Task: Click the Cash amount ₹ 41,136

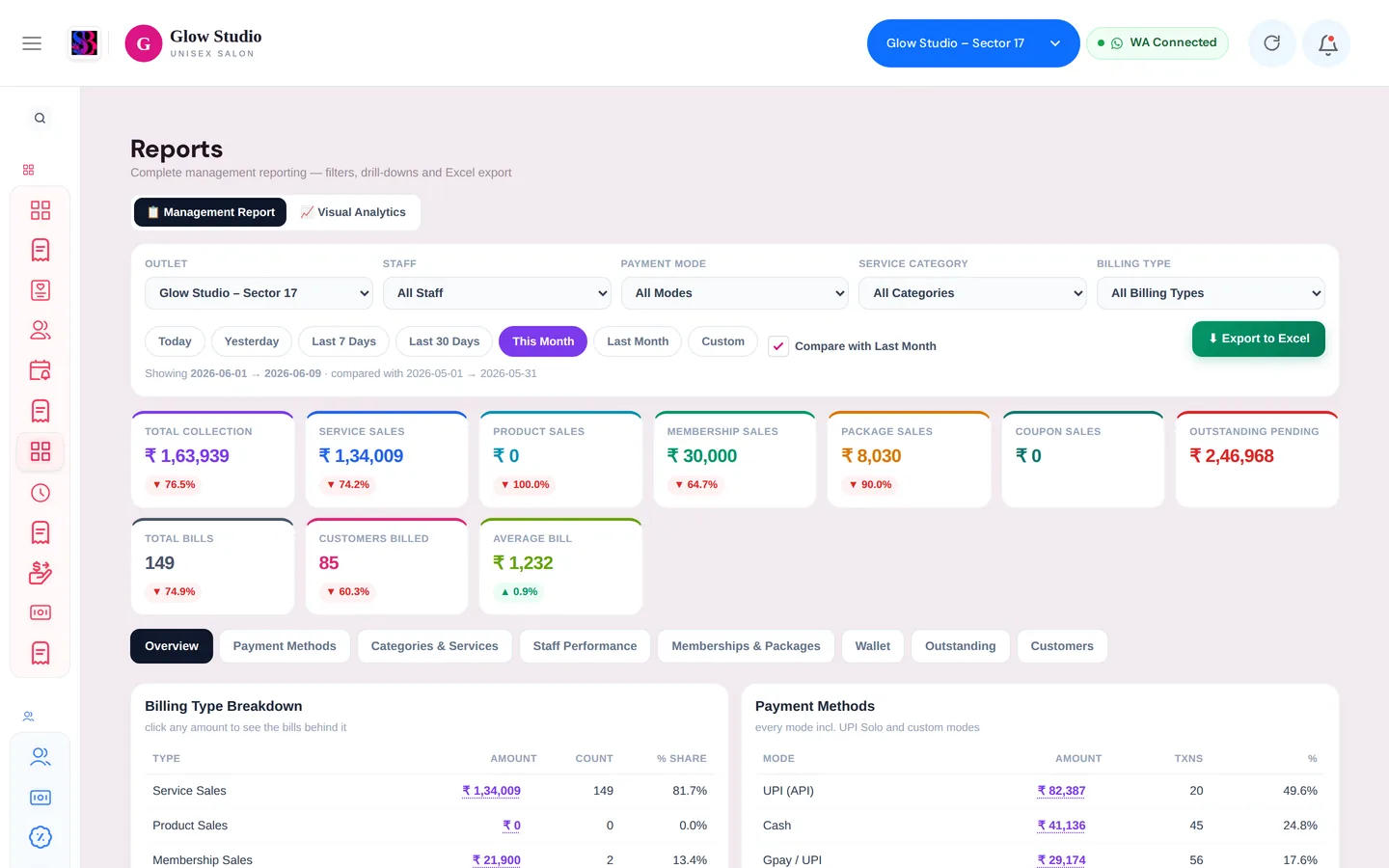Action: (x=1061, y=826)
